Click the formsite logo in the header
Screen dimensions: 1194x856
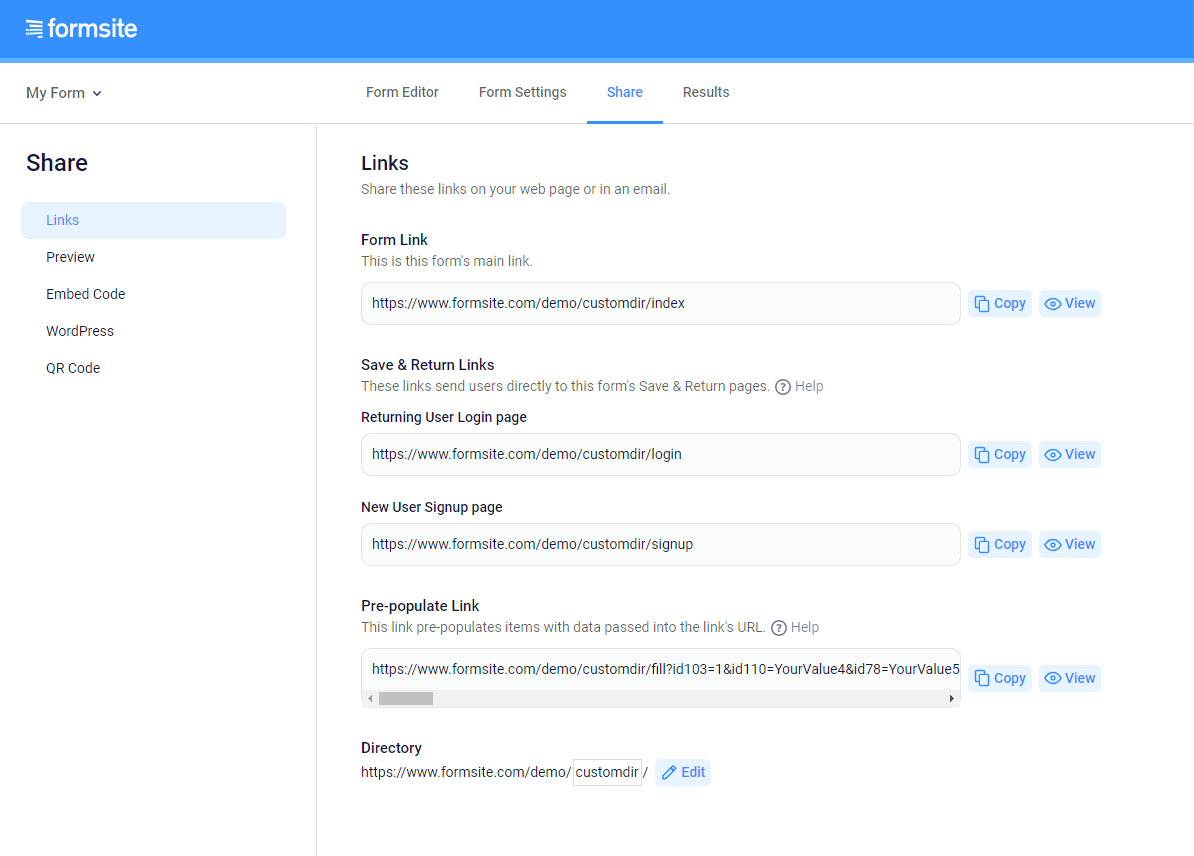click(x=81, y=29)
